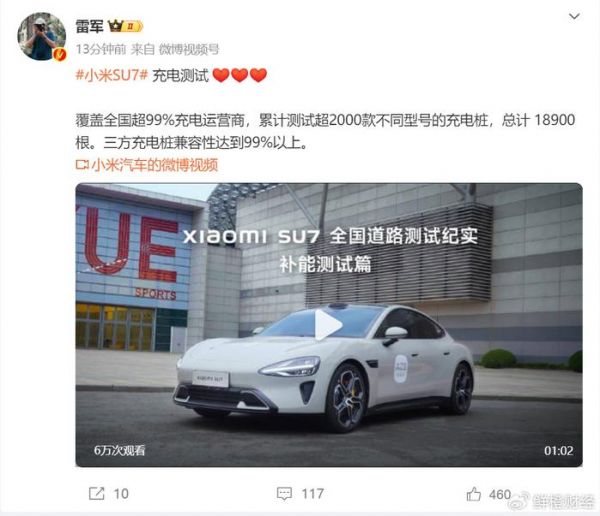Click the 01:02 video duration label

click(559, 451)
